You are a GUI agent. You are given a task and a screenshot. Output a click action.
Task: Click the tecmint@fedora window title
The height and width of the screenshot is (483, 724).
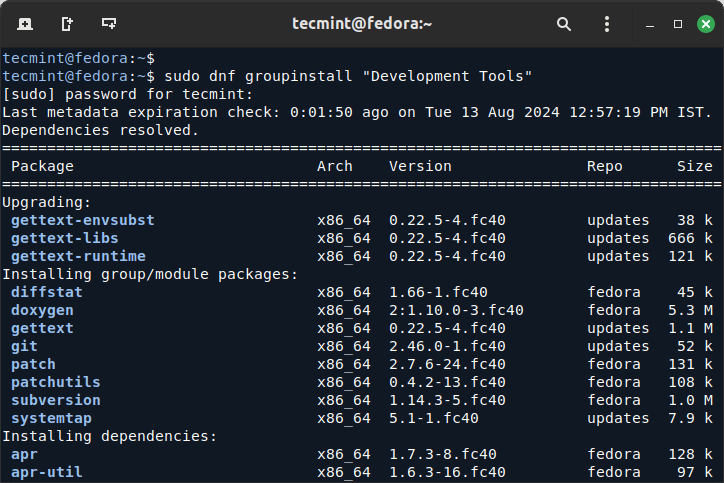coord(362,23)
